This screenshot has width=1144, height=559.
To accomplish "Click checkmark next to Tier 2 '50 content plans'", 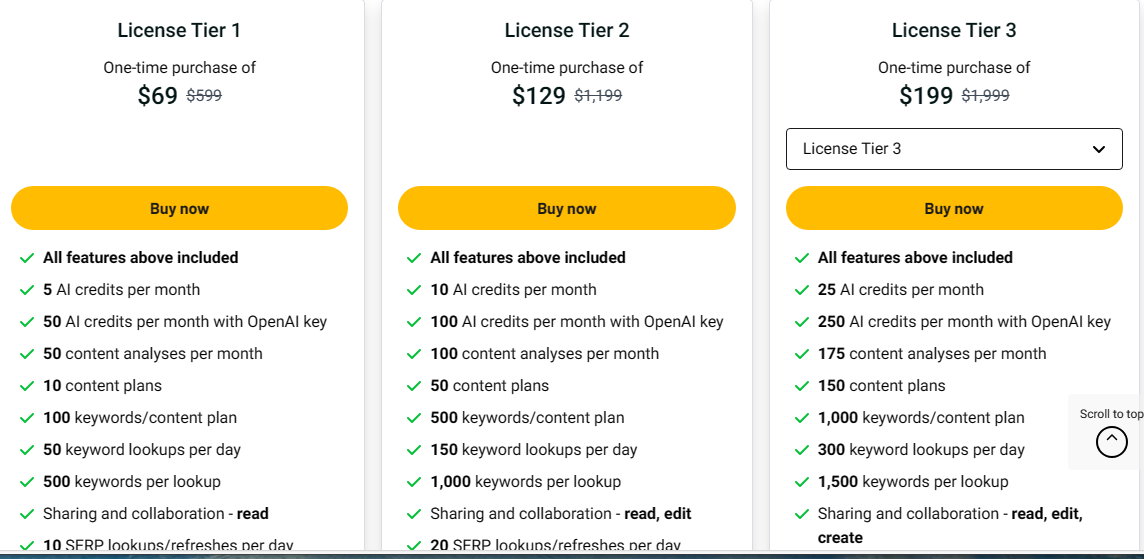I will click(x=414, y=386).
